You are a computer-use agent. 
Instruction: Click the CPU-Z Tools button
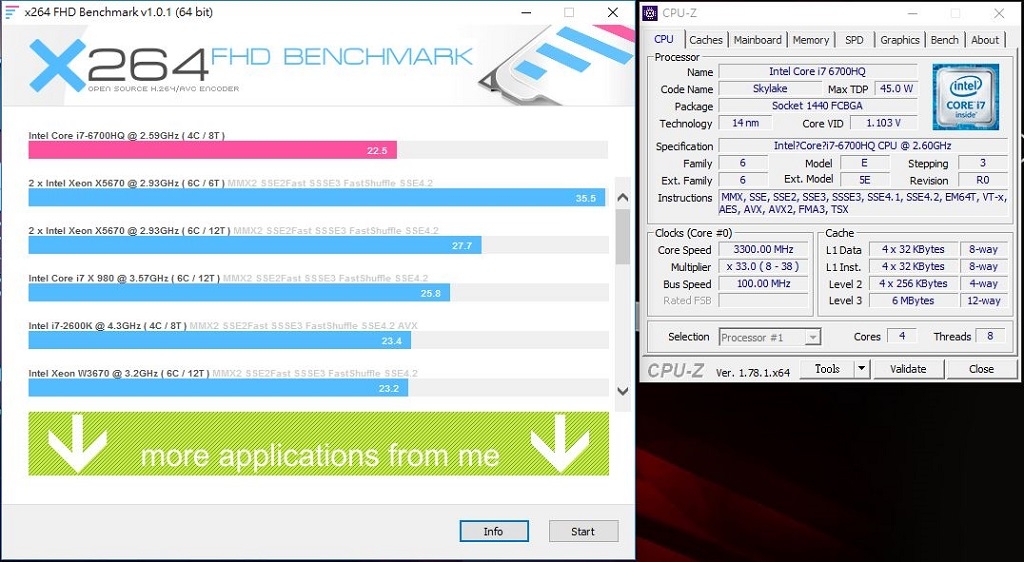827,369
